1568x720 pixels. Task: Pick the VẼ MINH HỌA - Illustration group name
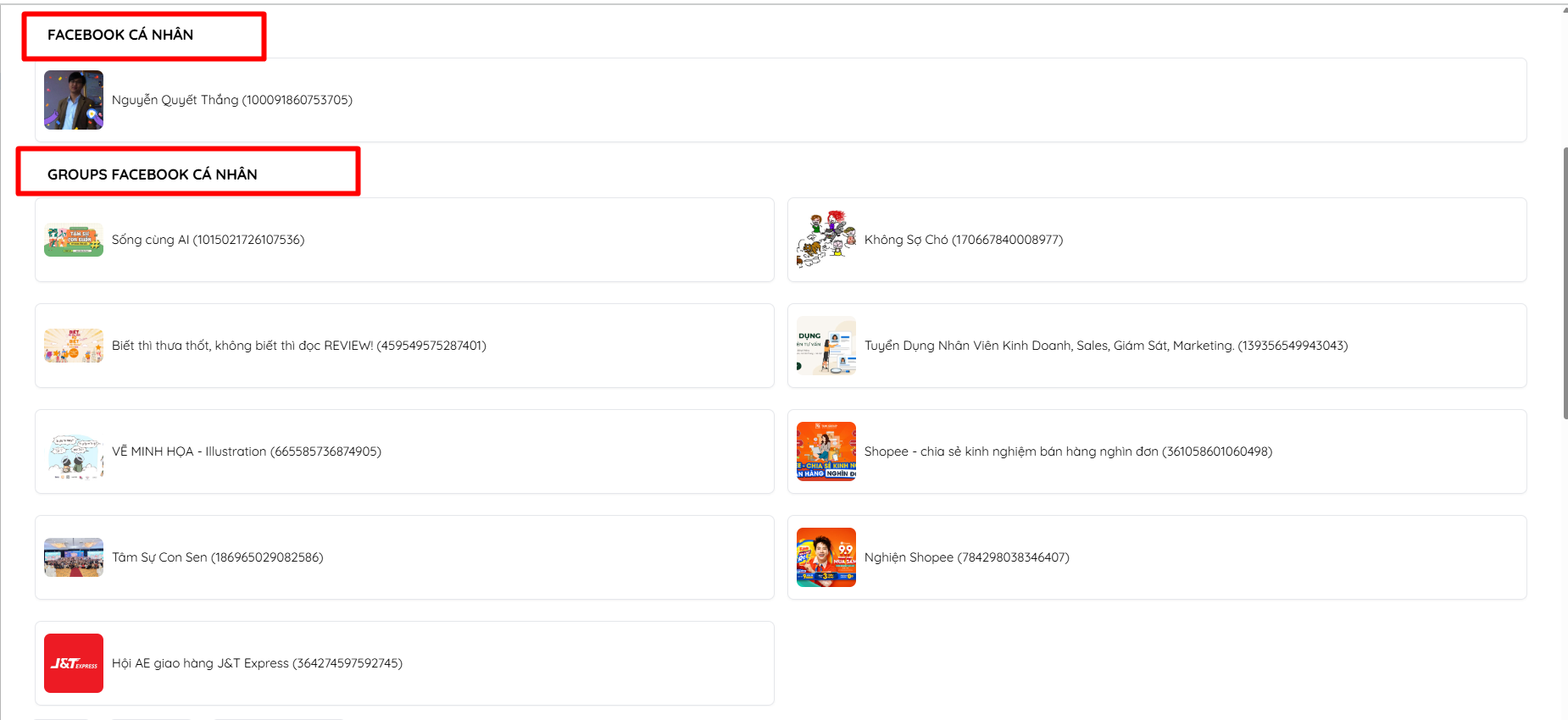(246, 451)
